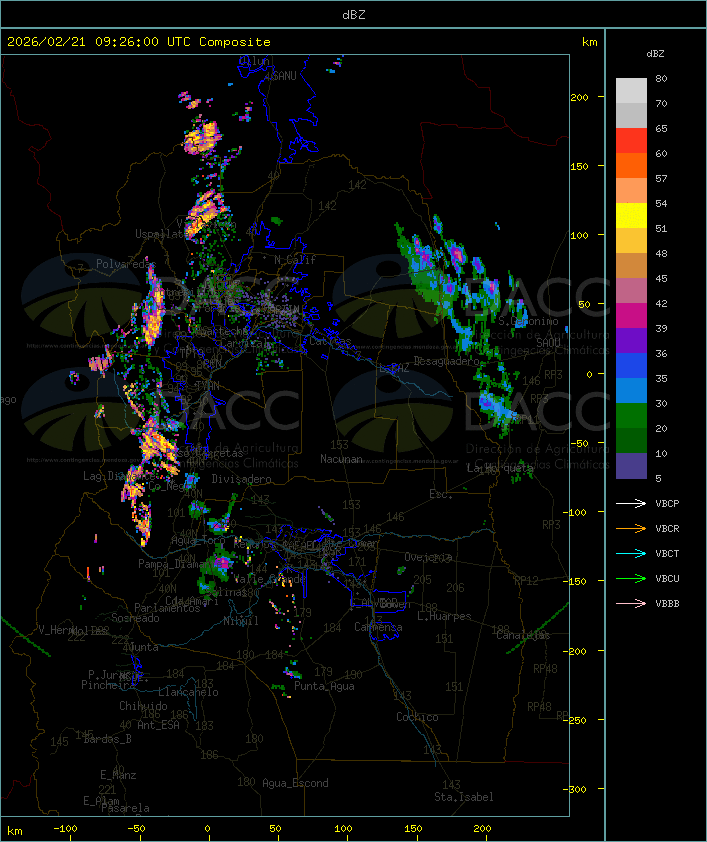Viewport: 707px width, 842px height.
Task: Click the Nacunan place label
Action: (x=341, y=459)
